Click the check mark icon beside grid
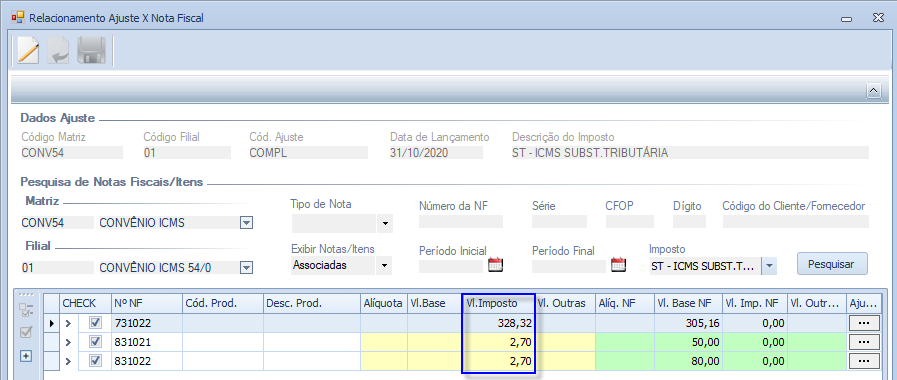897x380 pixels. (26, 332)
